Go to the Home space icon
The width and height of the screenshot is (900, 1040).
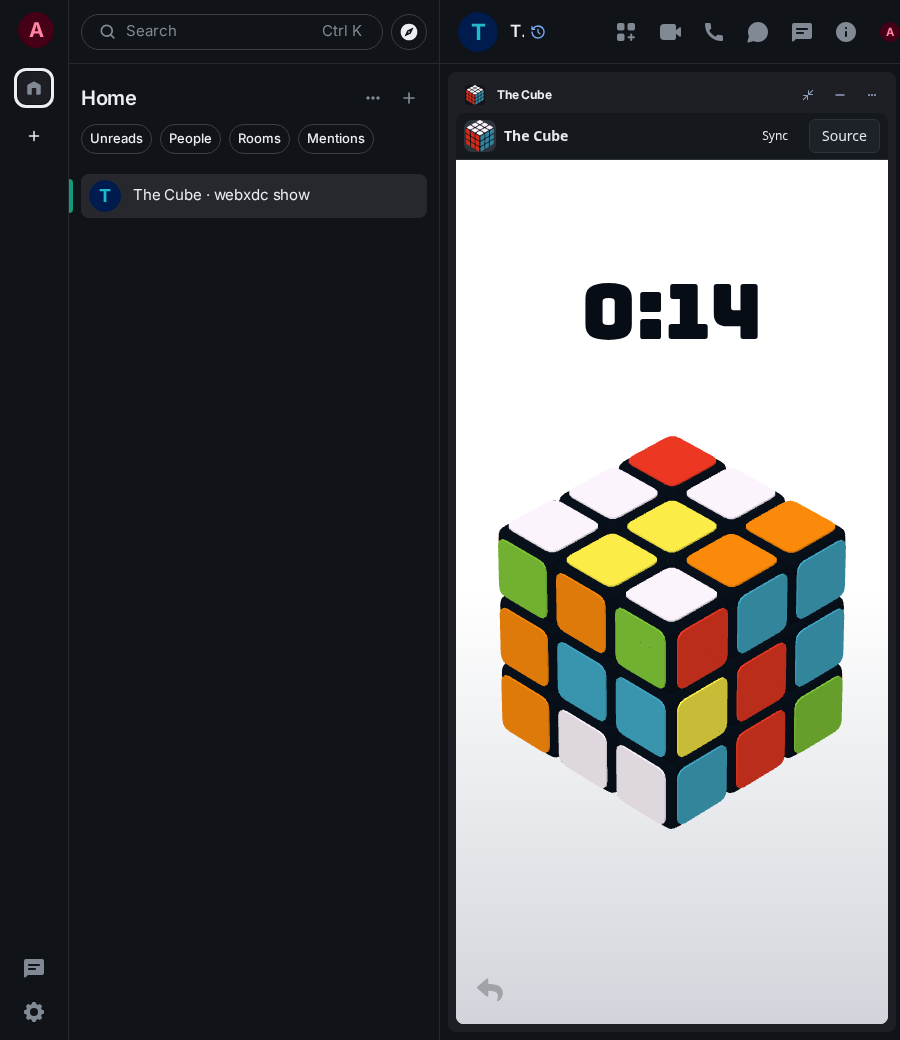[x=34, y=88]
